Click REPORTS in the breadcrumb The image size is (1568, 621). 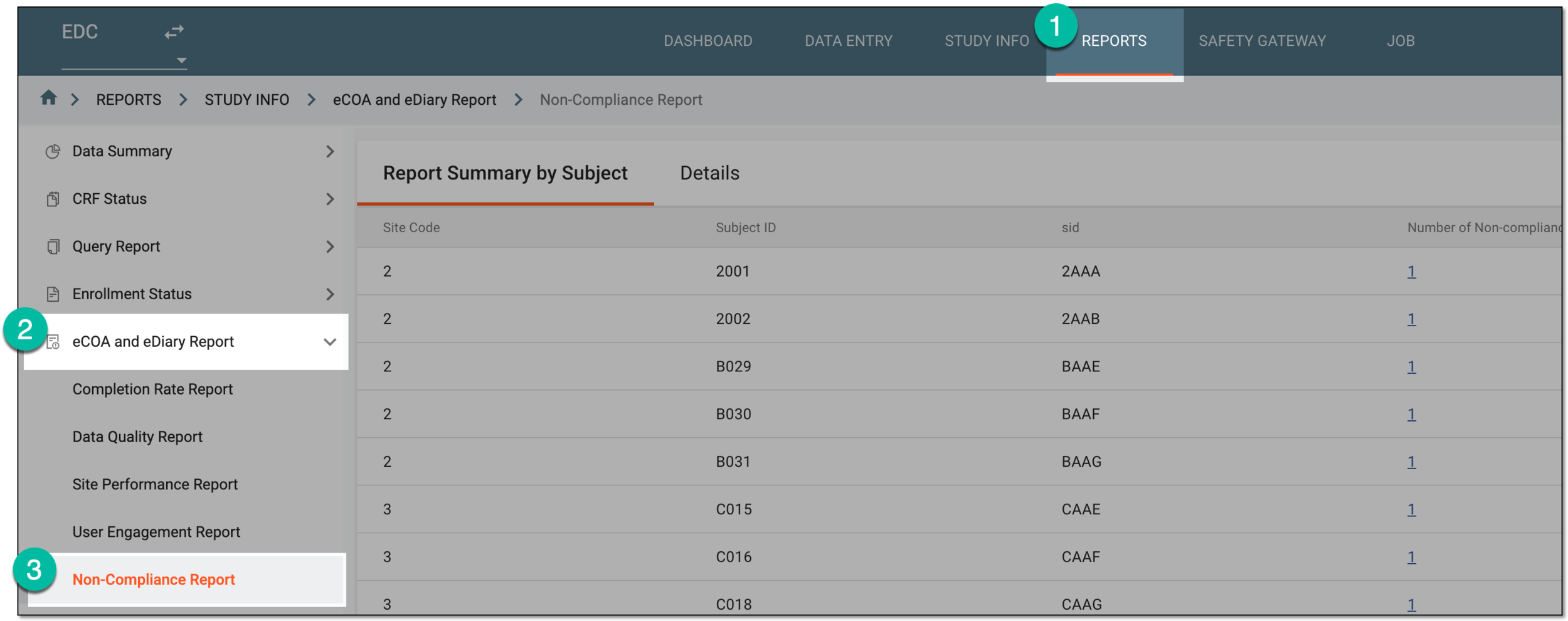click(129, 100)
